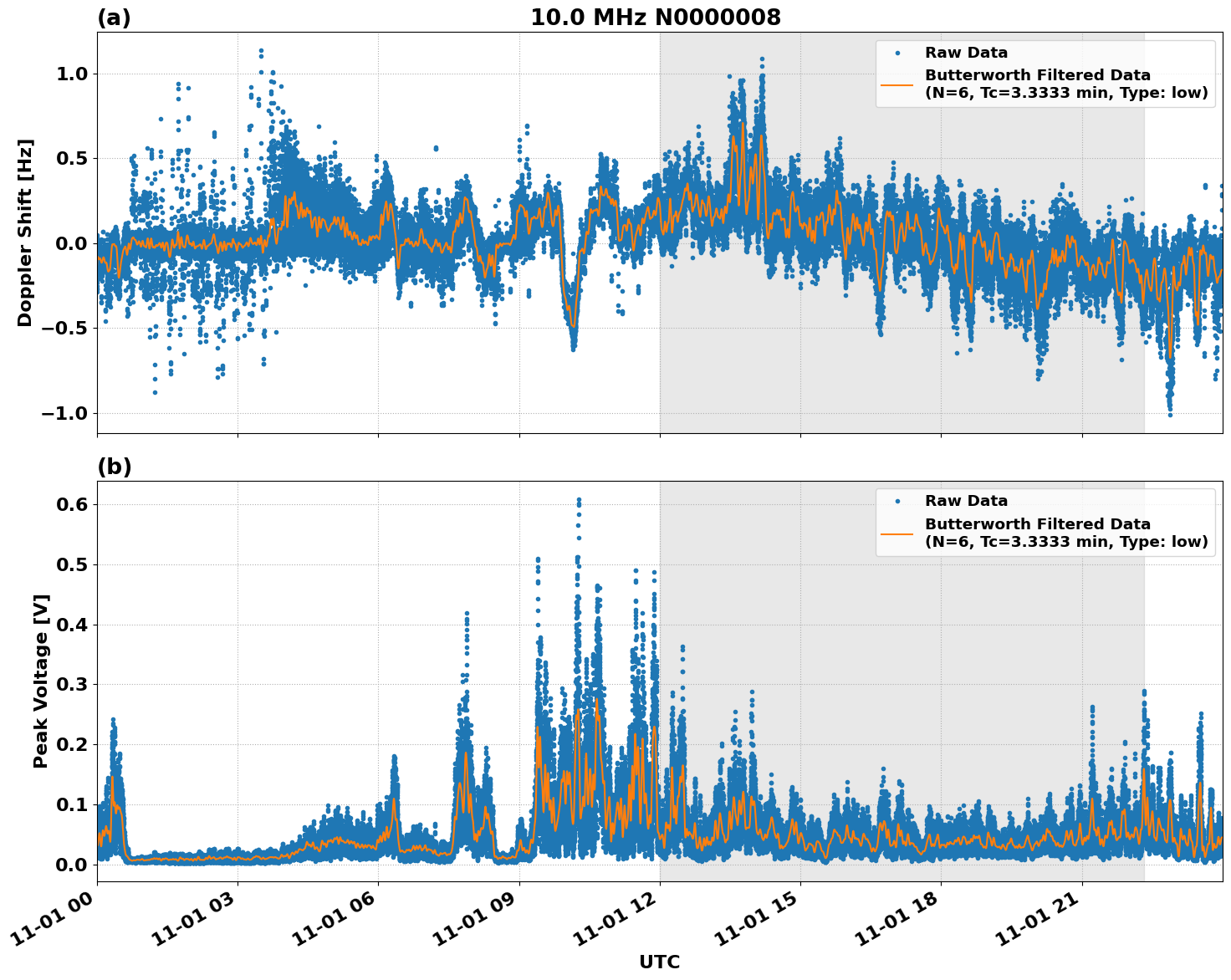Click the orange line sample in bottom panel legend
The height and width of the screenshot is (980, 1231).
tap(896, 533)
